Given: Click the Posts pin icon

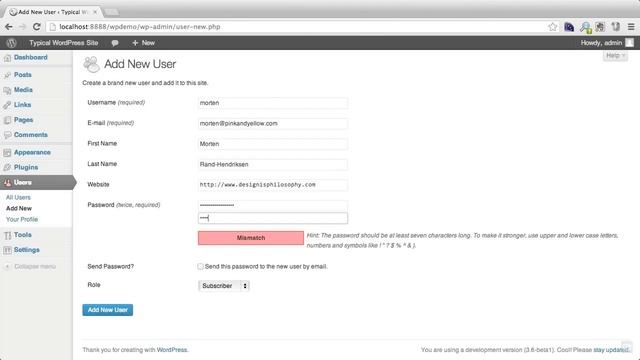Looking at the screenshot, I should pyautogui.click(x=7, y=75).
